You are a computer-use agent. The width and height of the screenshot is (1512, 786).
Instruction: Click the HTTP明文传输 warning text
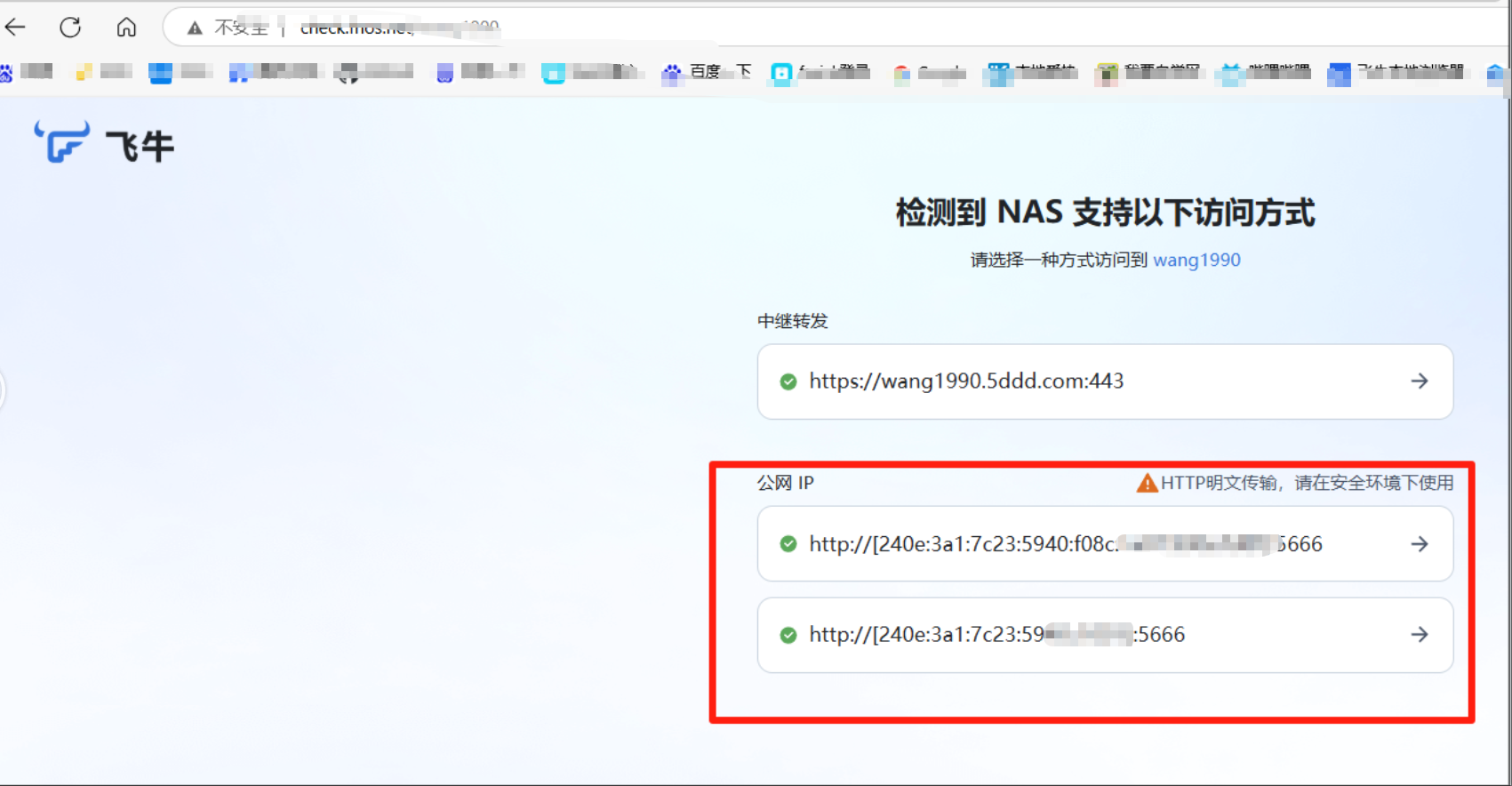[1307, 483]
